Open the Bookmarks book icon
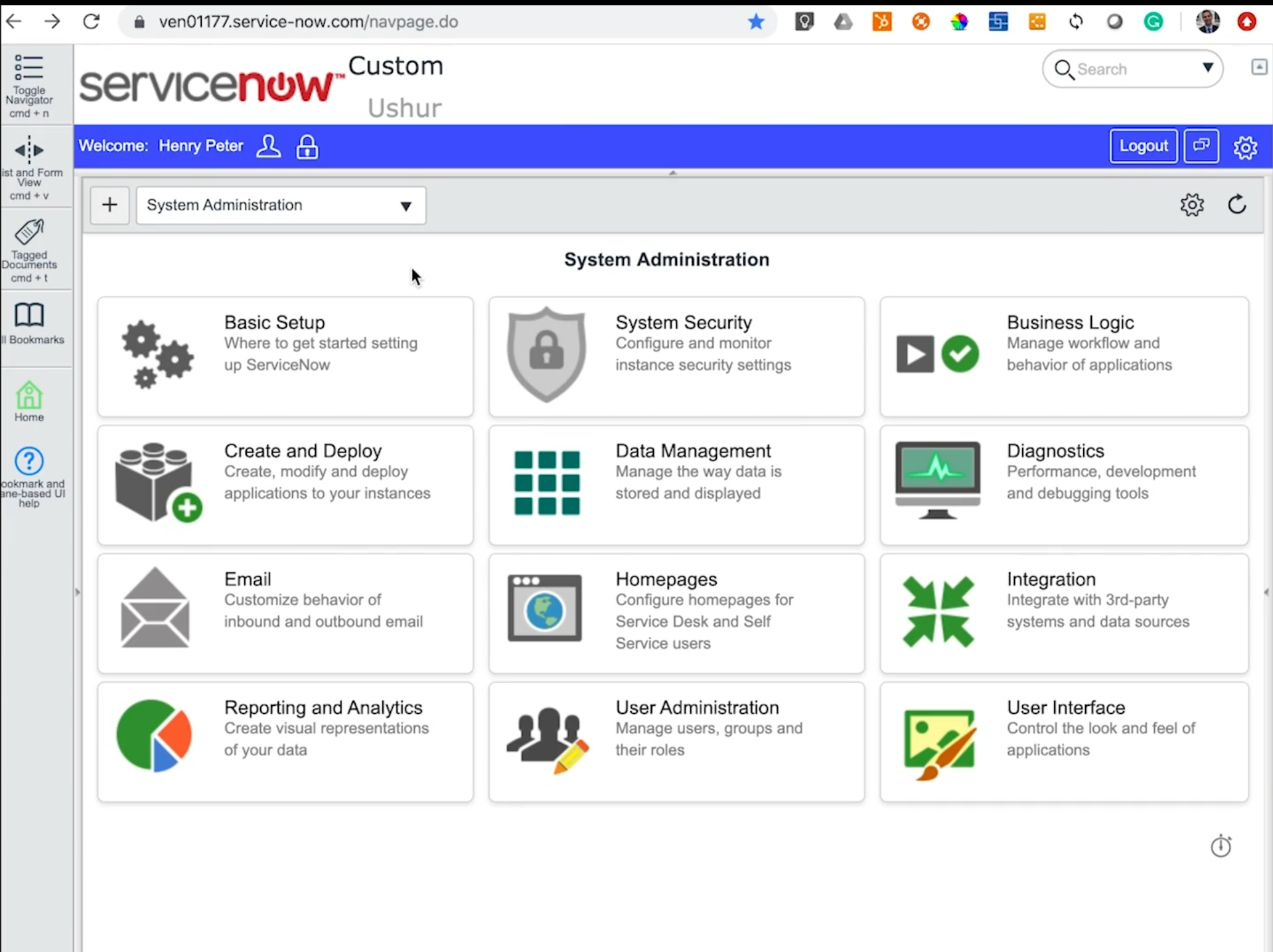The width and height of the screenshot is (1273, 952). pos(29,315)
